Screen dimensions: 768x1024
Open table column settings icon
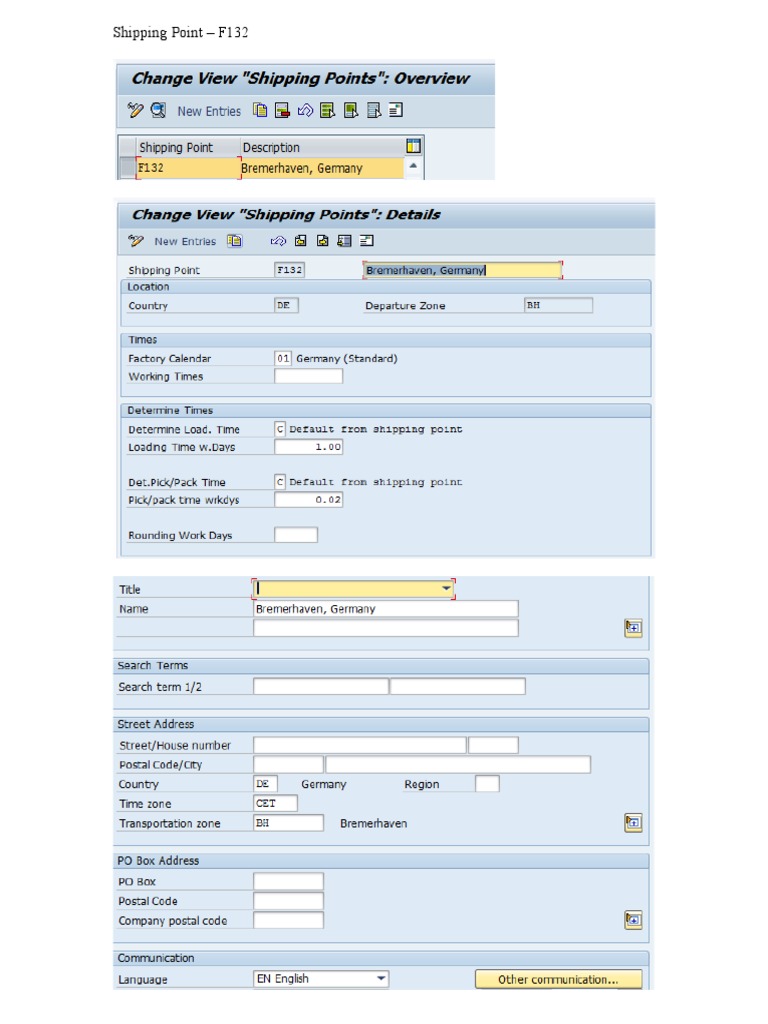click(x=413, y=146)
